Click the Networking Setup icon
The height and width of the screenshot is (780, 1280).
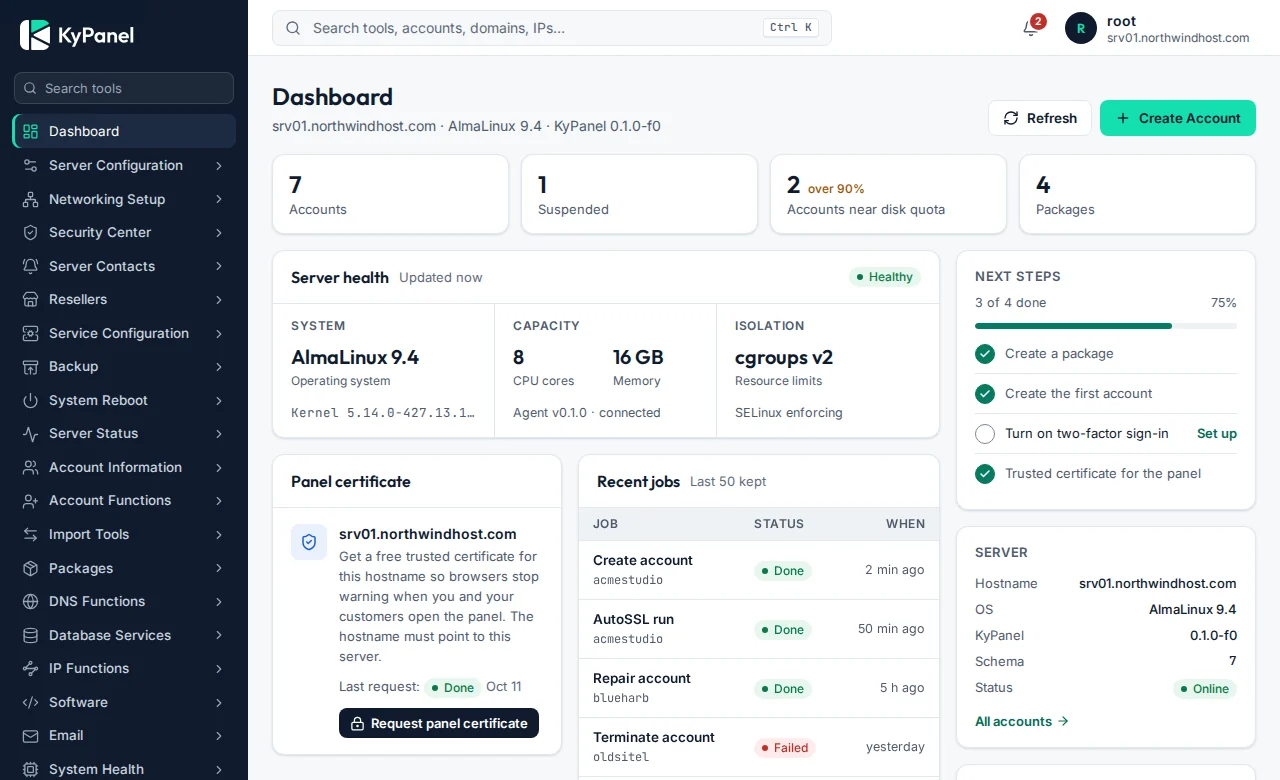coord(30,199)
